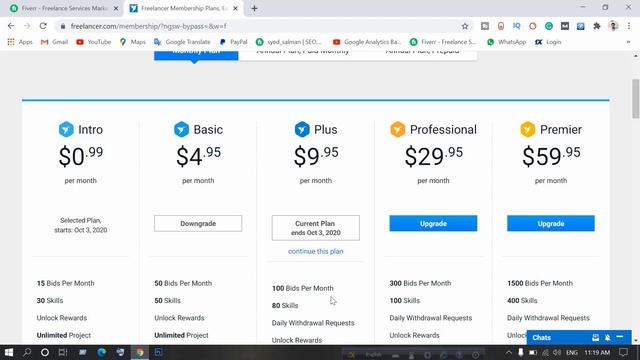Open the Google Translate bookmark
The width and height of the screenshot is (640, 360).
tap(182, 42)
